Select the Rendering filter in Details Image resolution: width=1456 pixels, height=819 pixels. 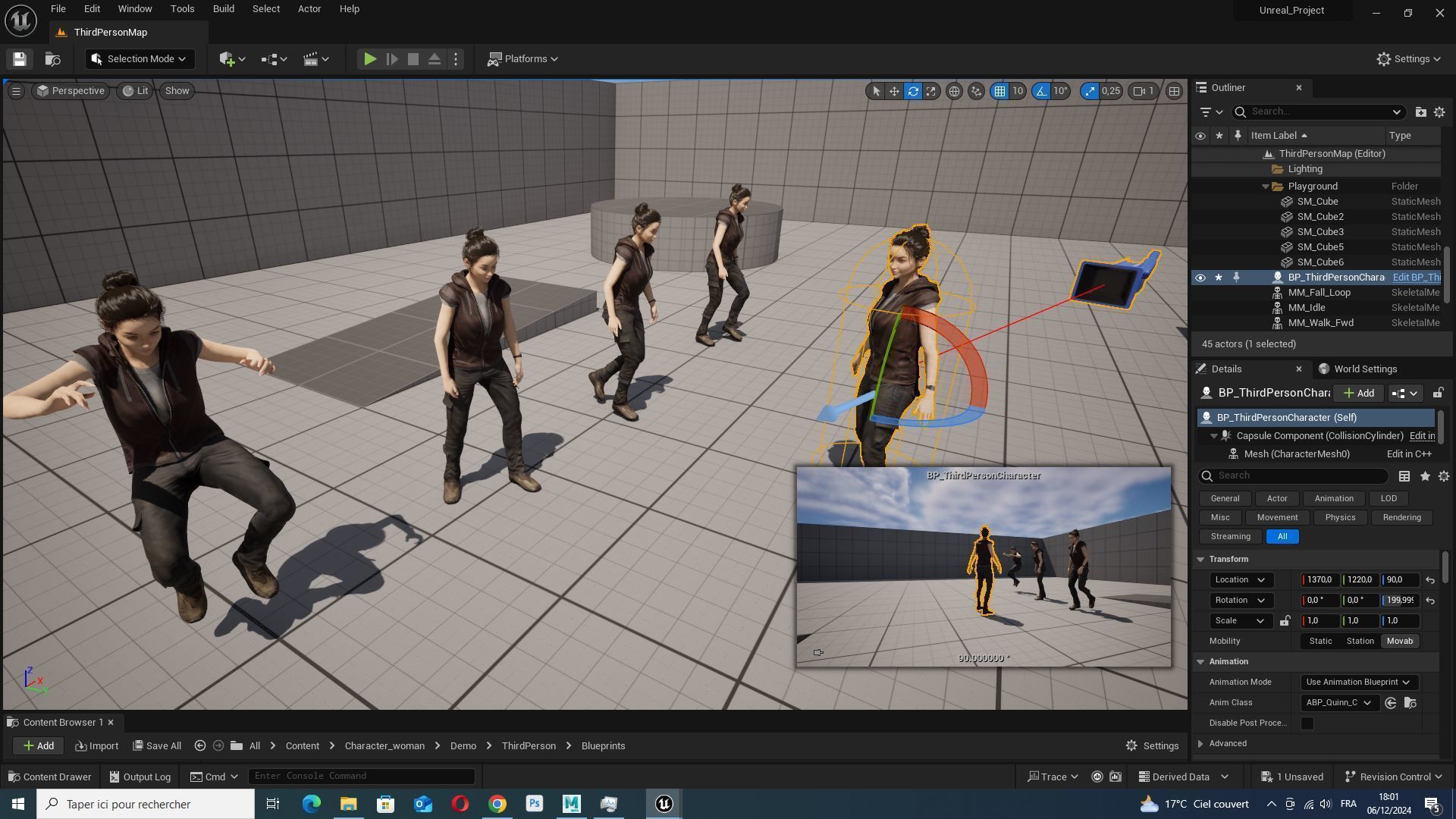(1401, 518)
